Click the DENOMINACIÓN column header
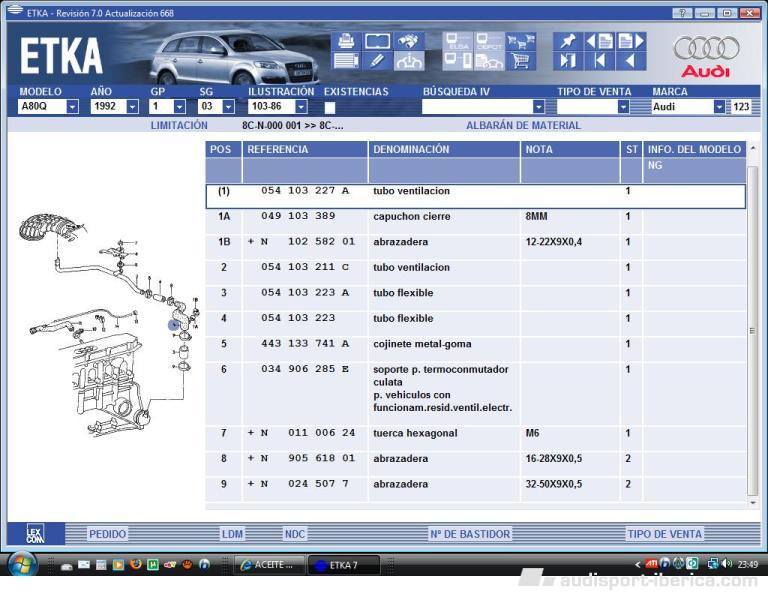Image resolution: width=768 pixels, height=600 pixels. [x=444, y=149]
